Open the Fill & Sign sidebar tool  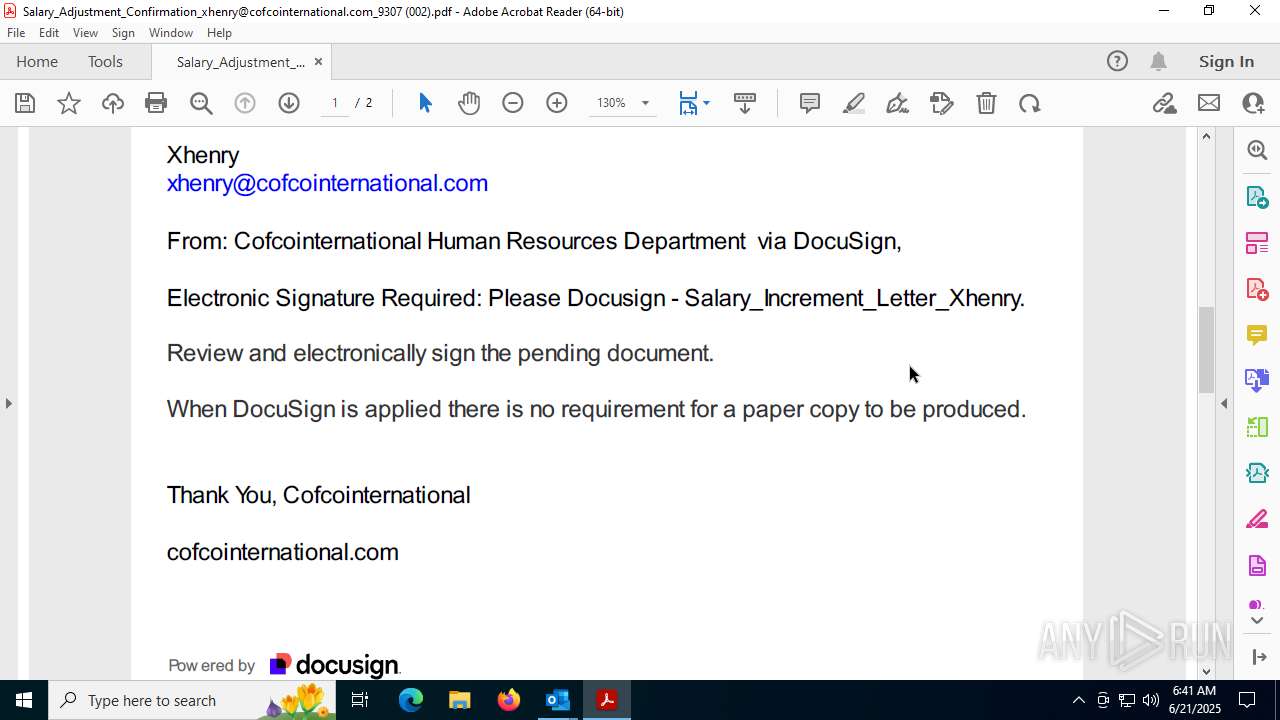click(x=1257, y=520)
